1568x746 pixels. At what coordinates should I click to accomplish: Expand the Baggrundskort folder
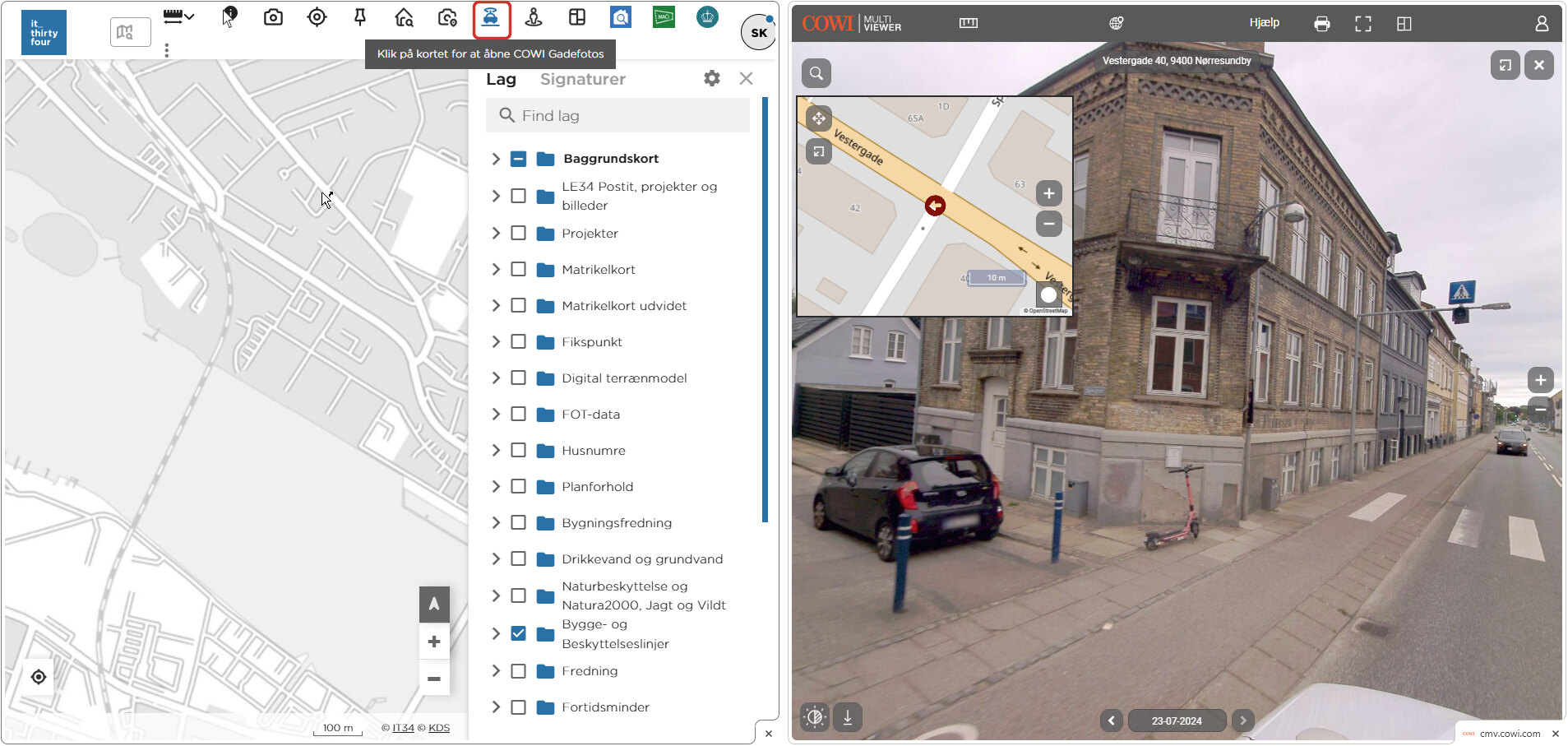click(x=496, y=159)
